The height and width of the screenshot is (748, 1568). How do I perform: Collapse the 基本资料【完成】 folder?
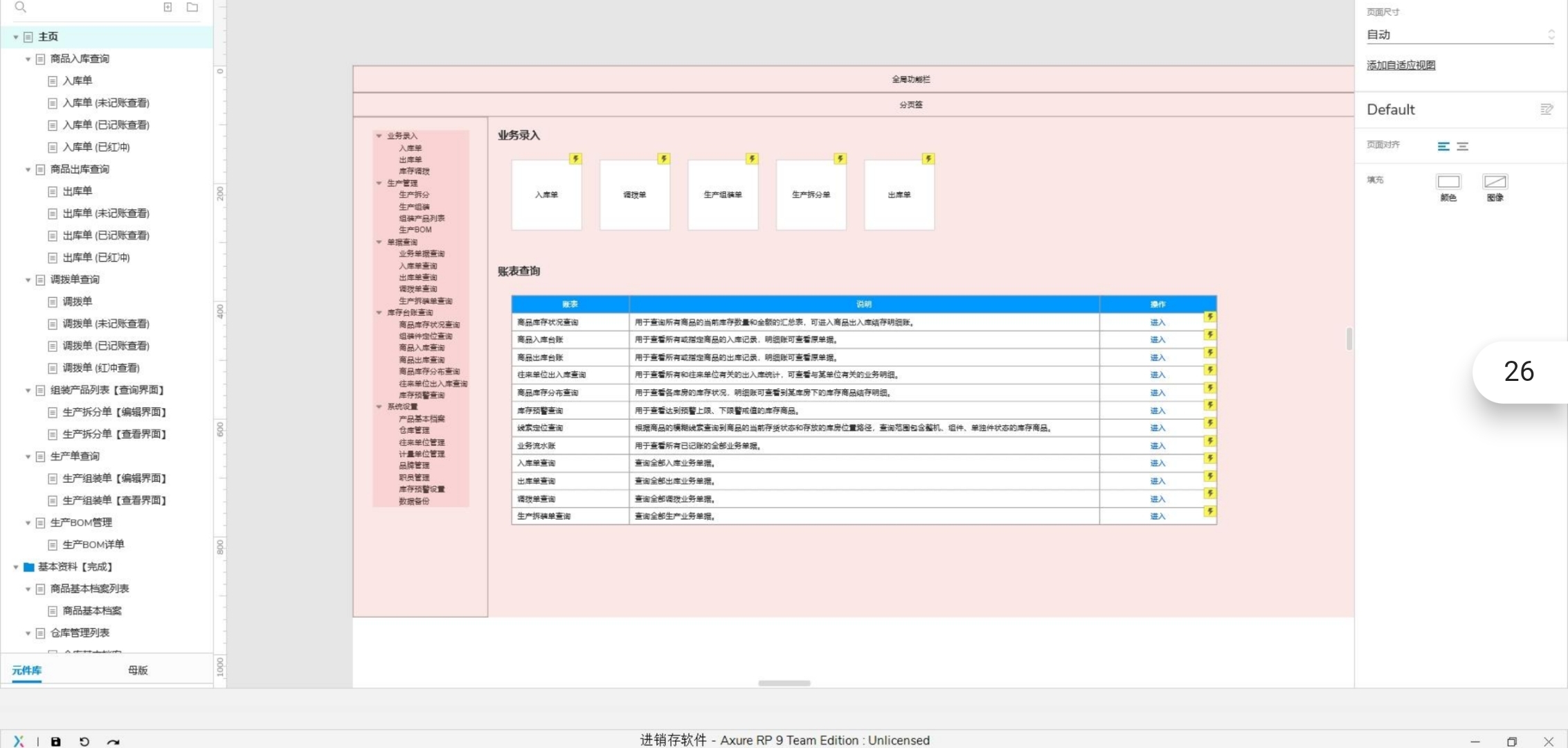coord(16,567)
